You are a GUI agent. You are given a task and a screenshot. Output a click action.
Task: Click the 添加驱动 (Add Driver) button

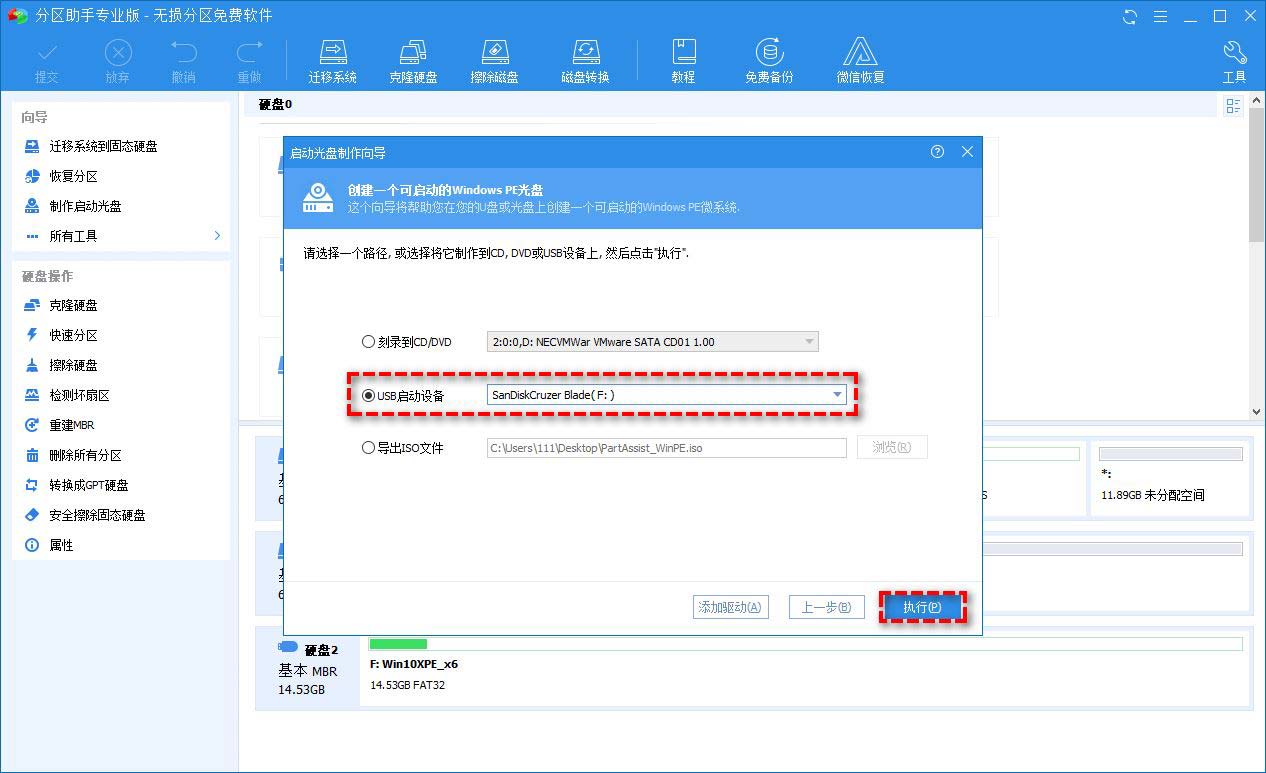[x=731, y=606]
